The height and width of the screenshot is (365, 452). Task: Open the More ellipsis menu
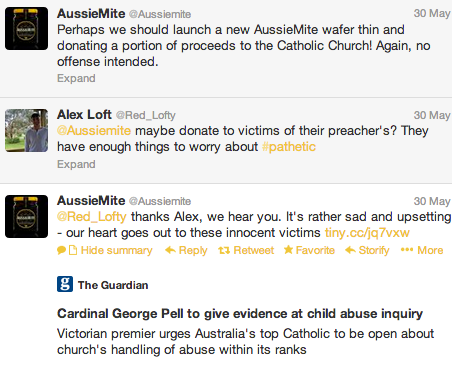pos(422,250)
